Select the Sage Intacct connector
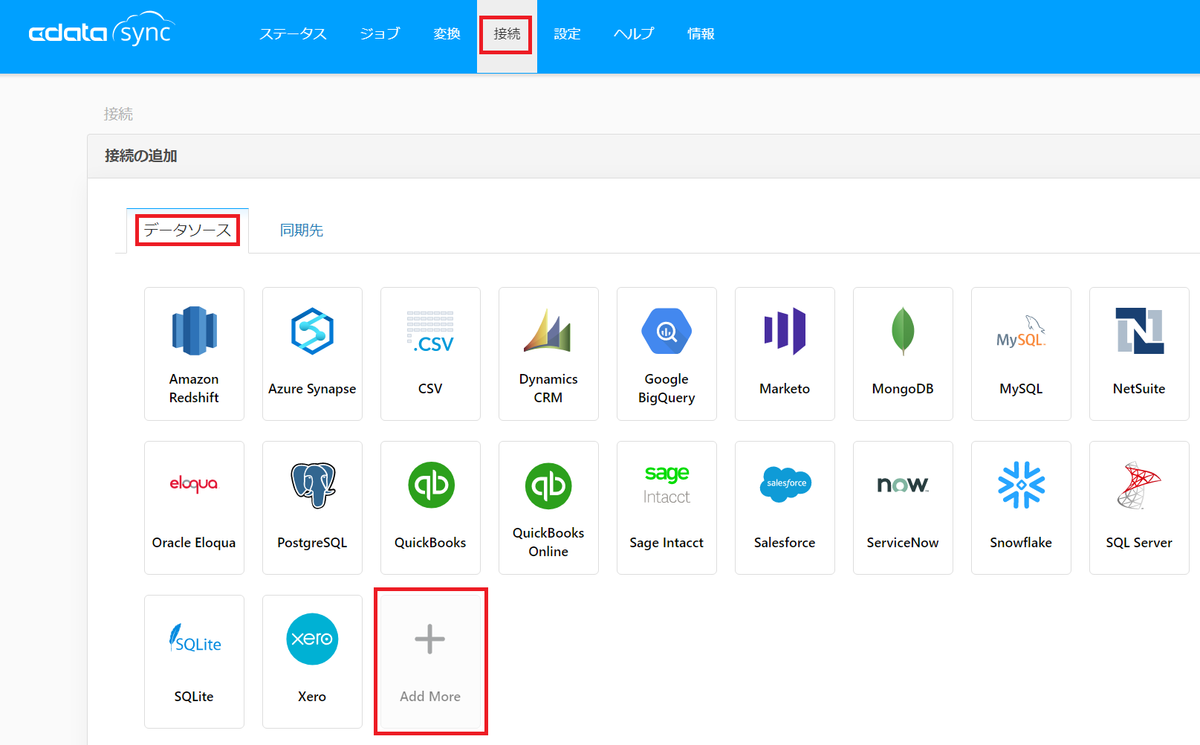Viewport: 1200px width, 745px height. [666, 508]
